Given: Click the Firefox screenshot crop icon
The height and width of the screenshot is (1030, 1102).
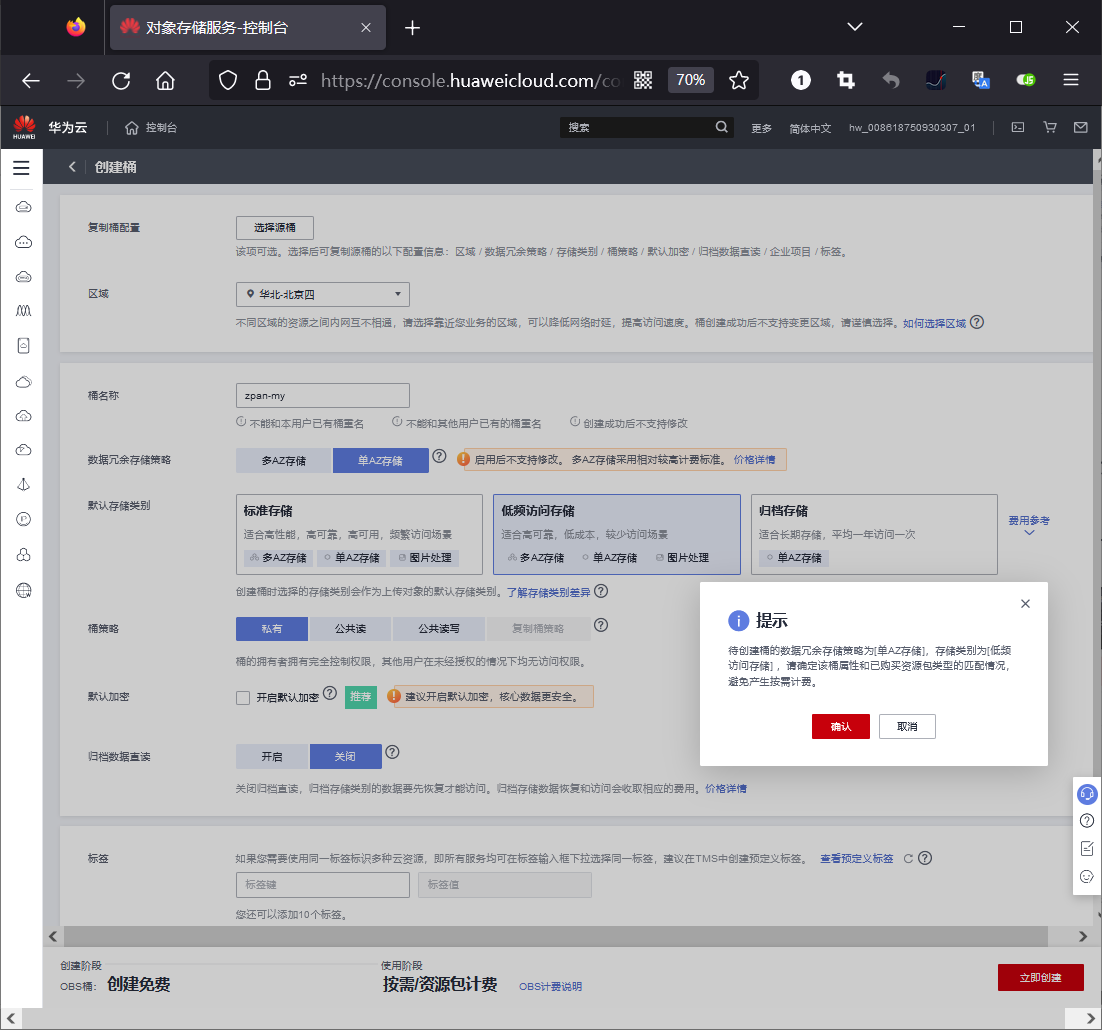Looking at the screenshot, I should (x=845, y=80).
